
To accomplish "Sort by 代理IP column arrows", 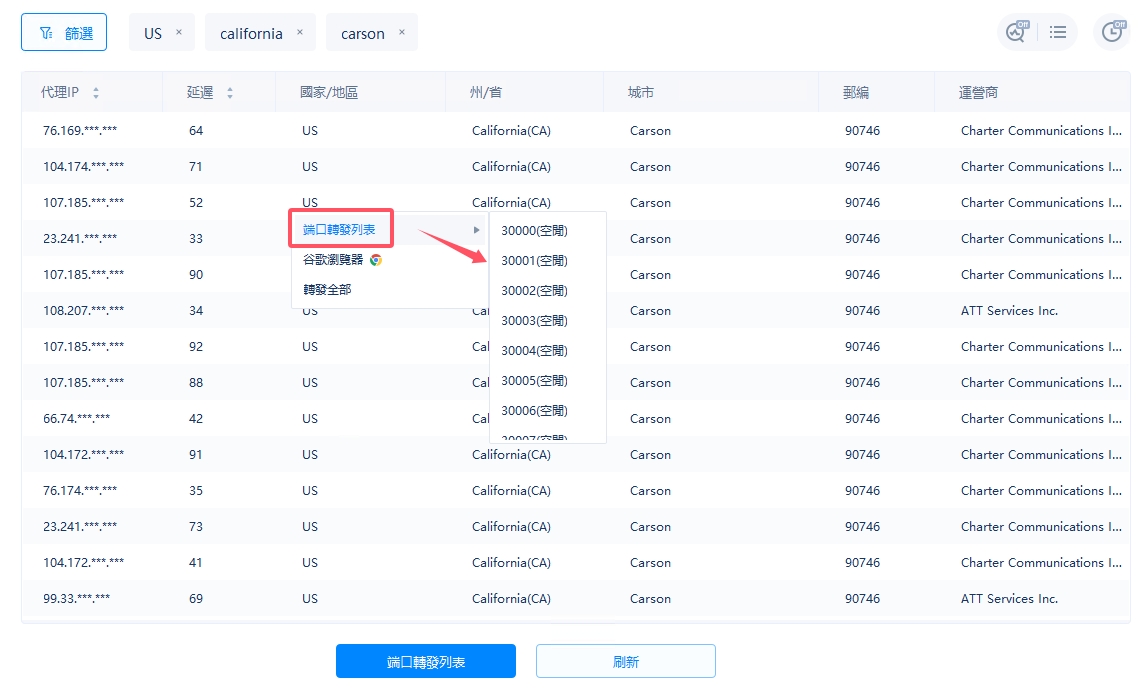I will coord(96,93).
